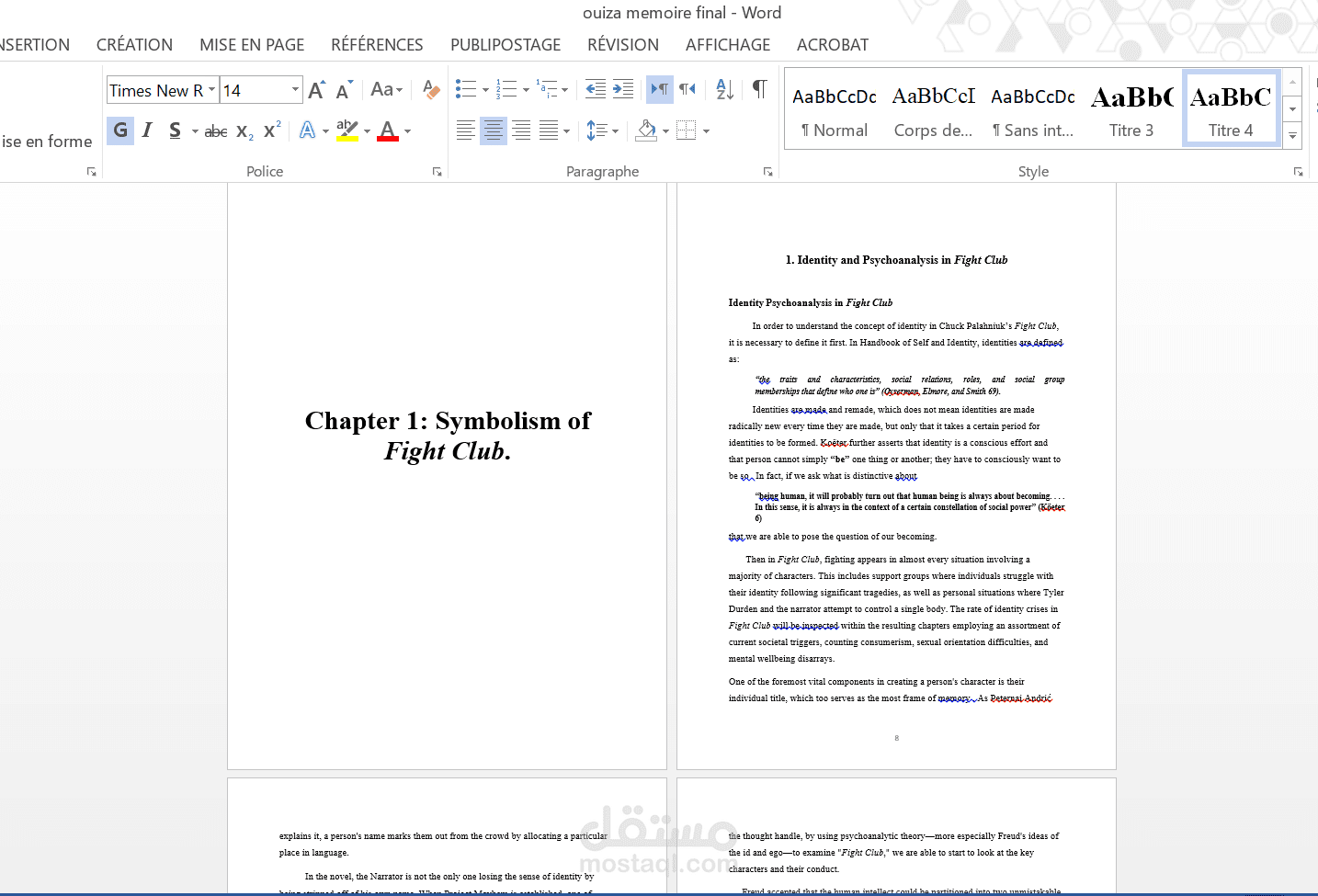Toggle underline (S) formatting

(x=175, y=130)
